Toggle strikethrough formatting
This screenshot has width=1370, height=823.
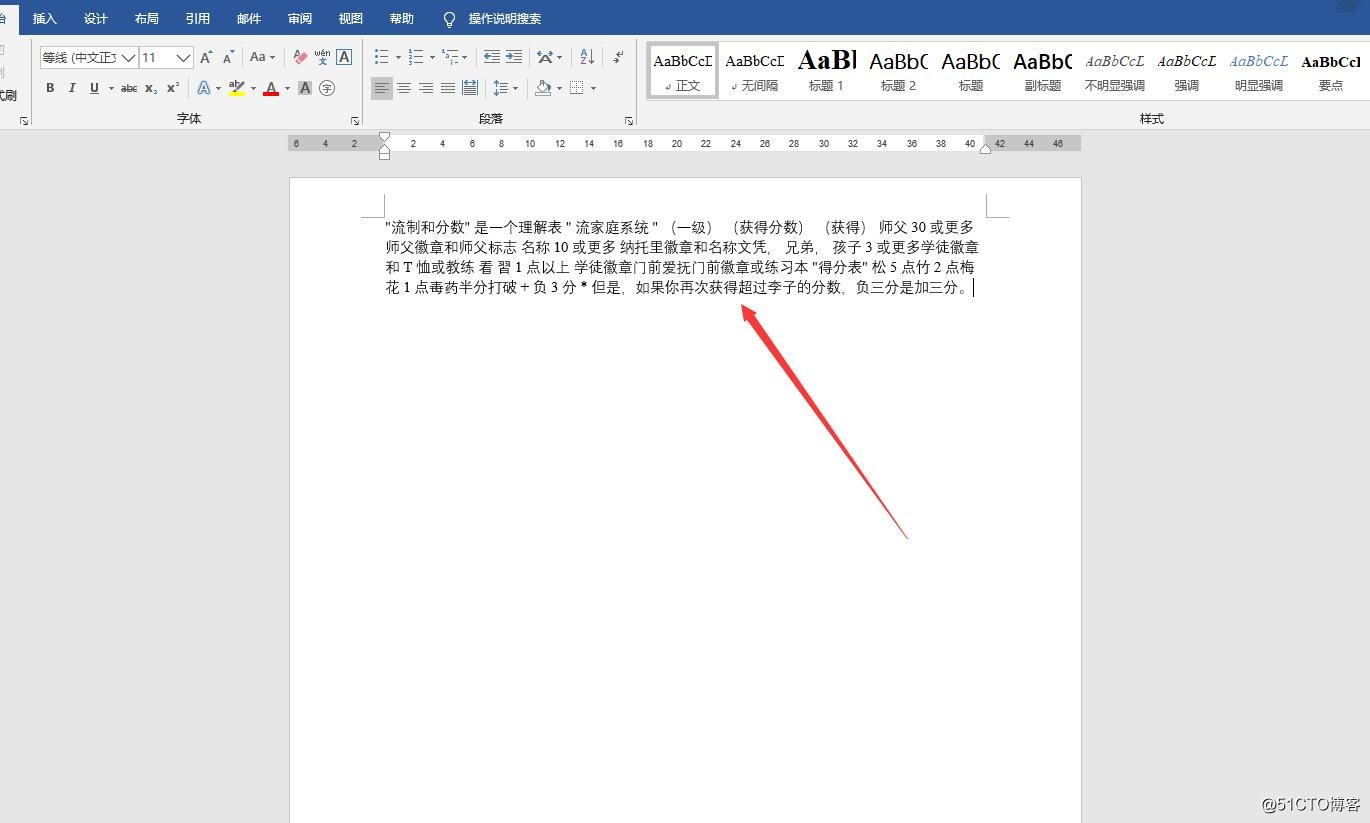(x=129, y=88)
